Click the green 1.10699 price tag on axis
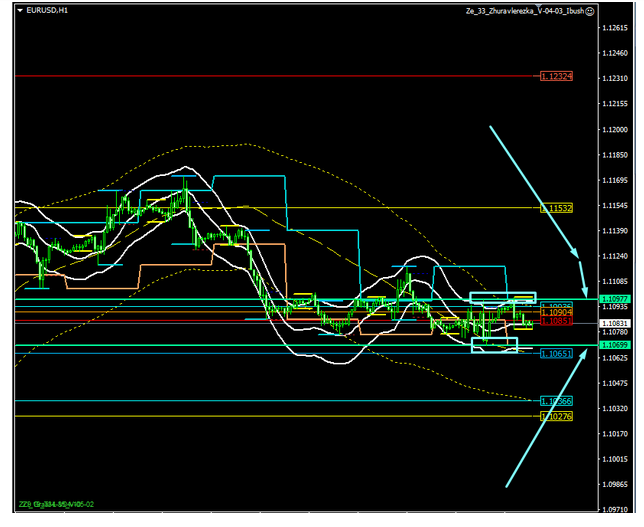644x527 pixels. click(x=615, y=345)
